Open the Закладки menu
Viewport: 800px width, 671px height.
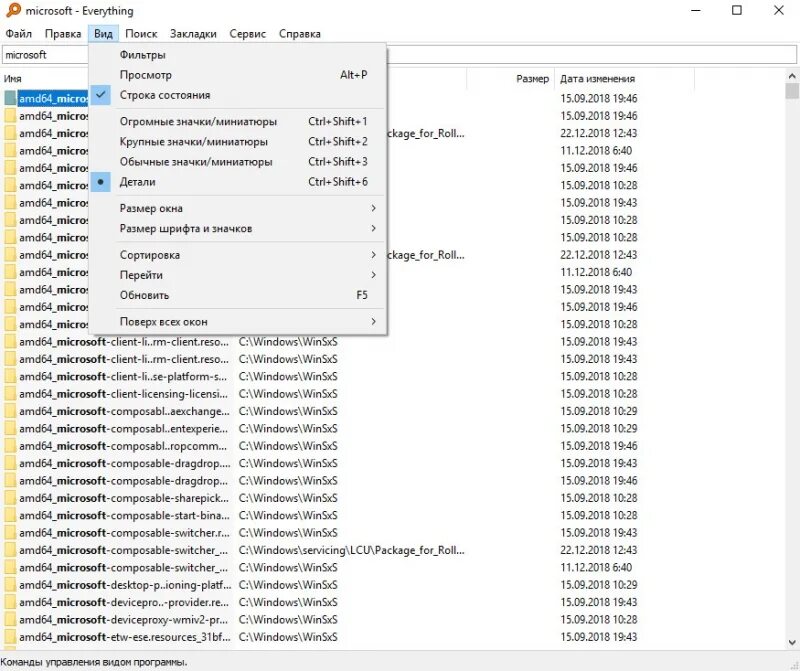click(193, 34)
